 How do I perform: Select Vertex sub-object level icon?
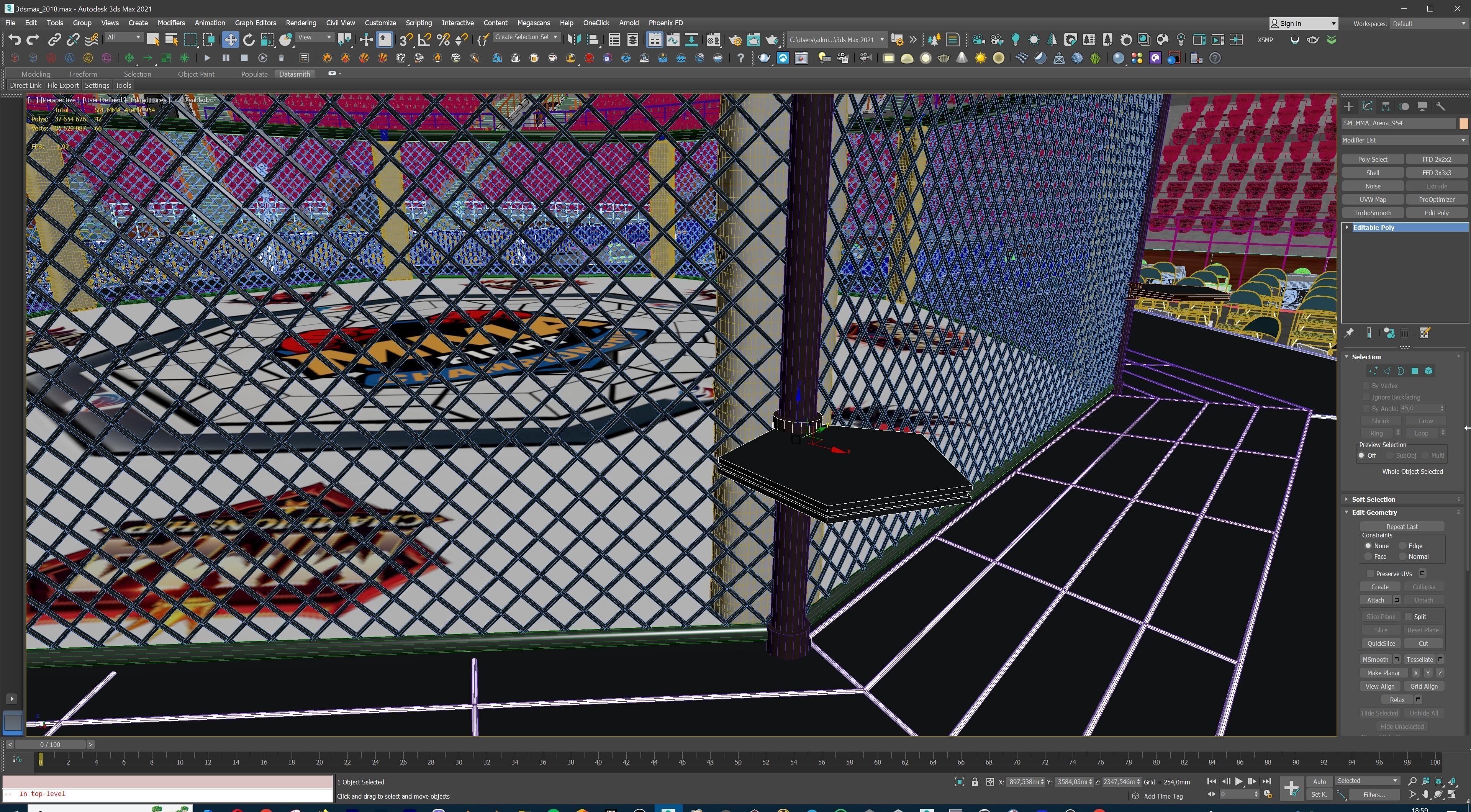(1373, 371)
